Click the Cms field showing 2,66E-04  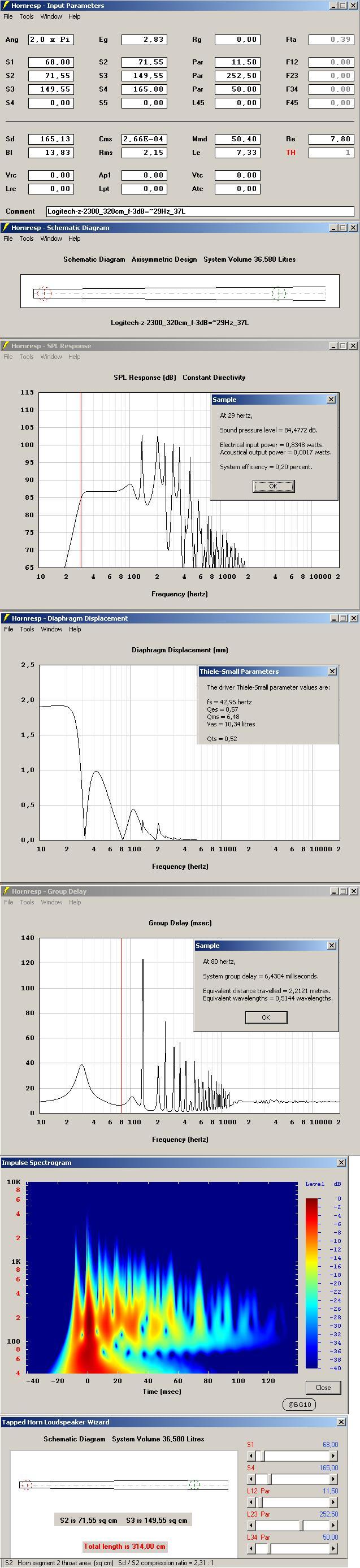144,139
